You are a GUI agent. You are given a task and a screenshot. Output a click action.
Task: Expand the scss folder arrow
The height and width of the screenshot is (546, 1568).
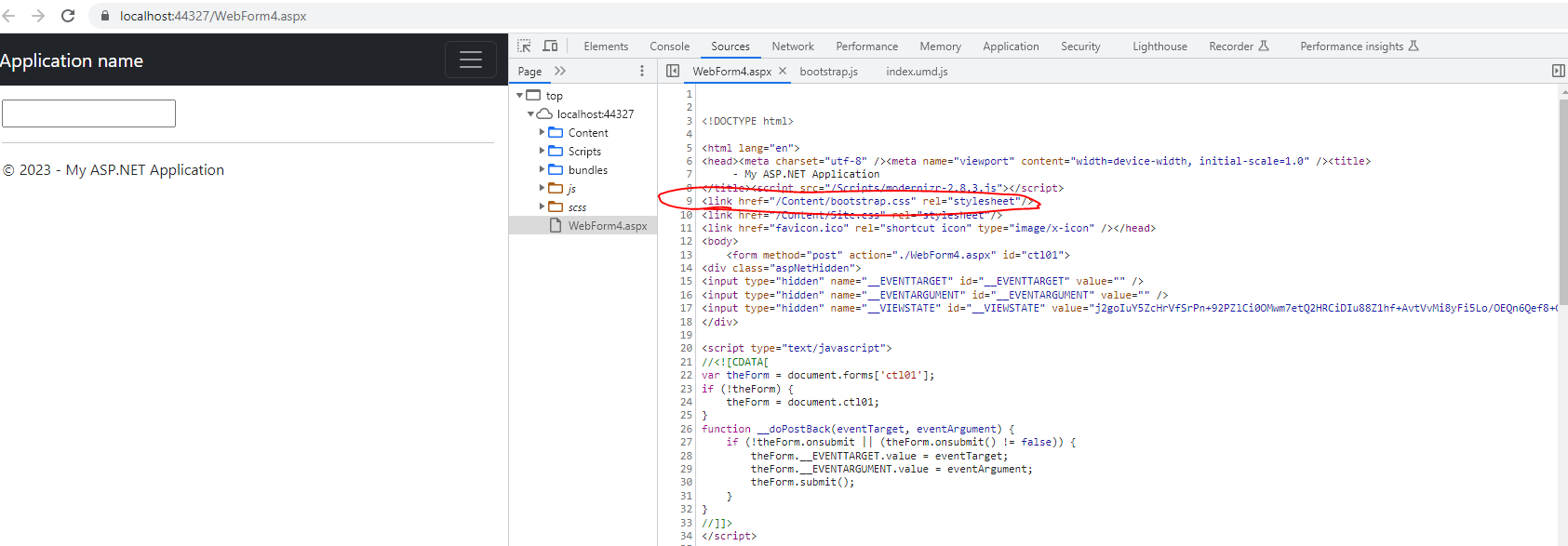543,207
